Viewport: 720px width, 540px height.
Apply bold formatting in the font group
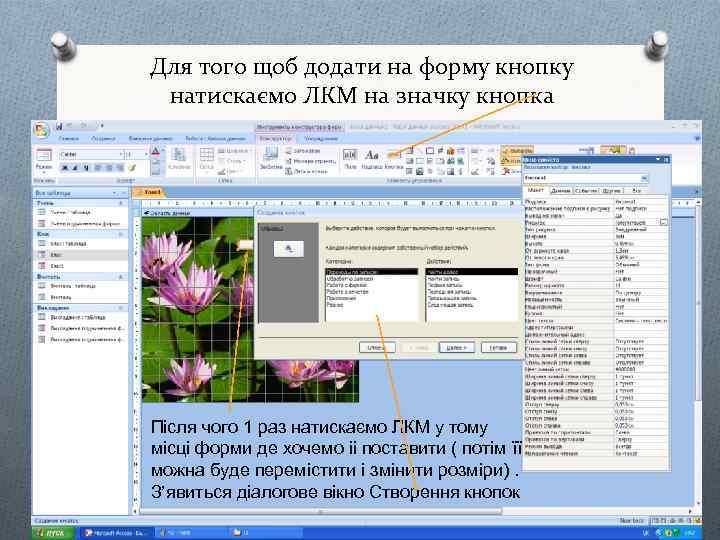pyautogui.click(x=65, y=168)
